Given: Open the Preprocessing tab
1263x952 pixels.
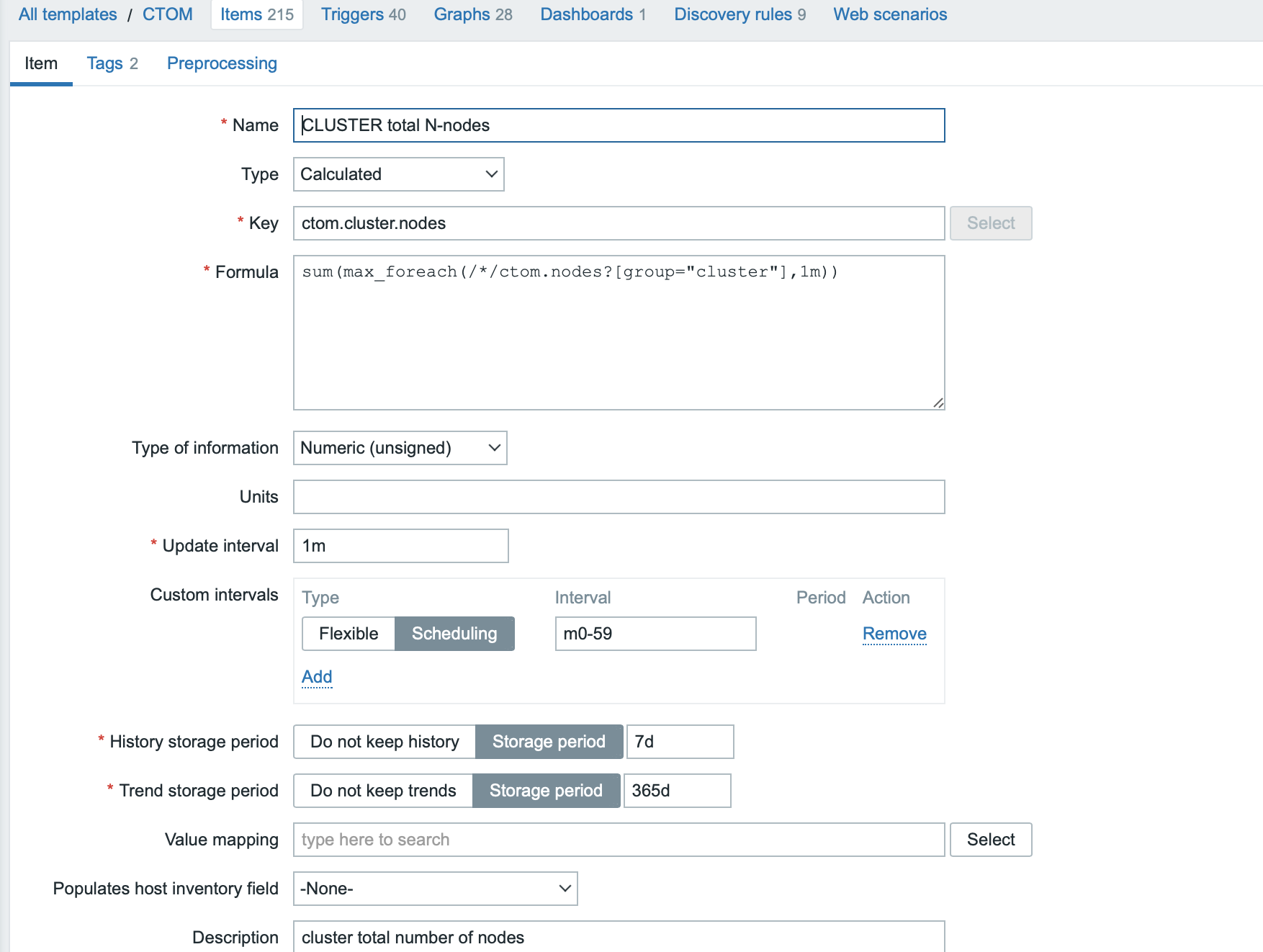Looking at the screenshot, I should pyautogui.click(x=222, y=63).
